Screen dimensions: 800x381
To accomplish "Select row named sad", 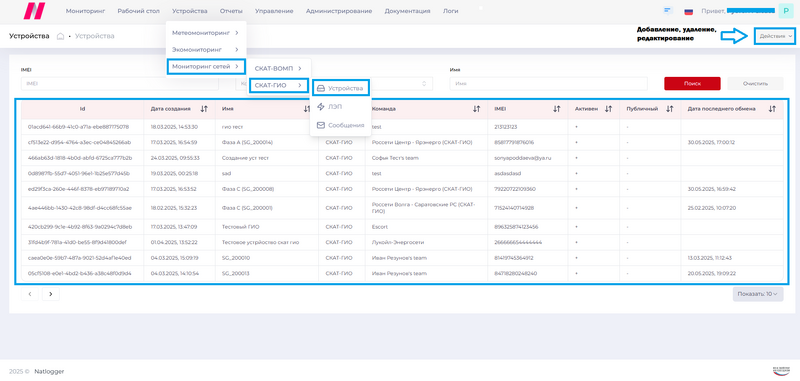I will tap(402, 173).
